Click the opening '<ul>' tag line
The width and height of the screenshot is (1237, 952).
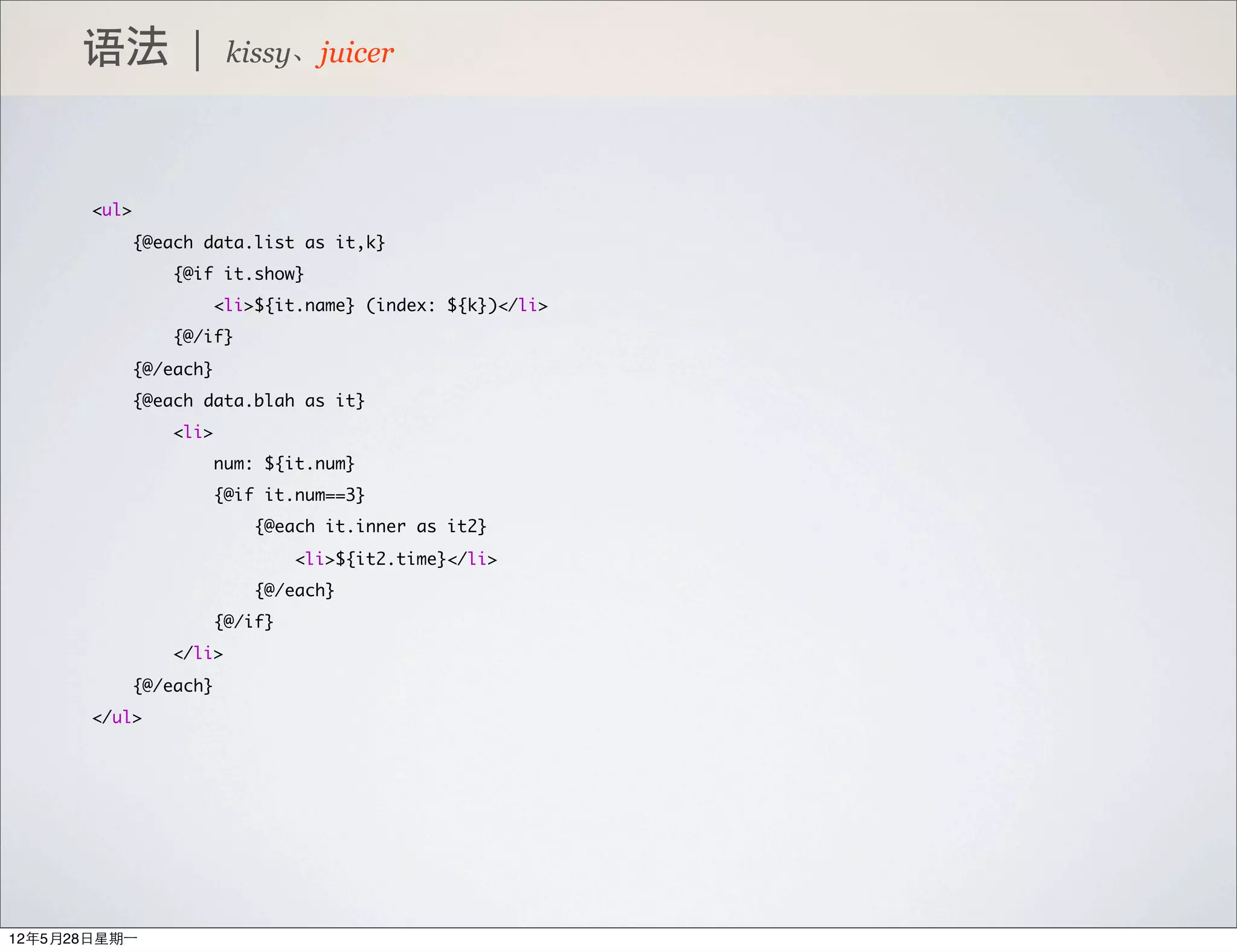[112, 210]
